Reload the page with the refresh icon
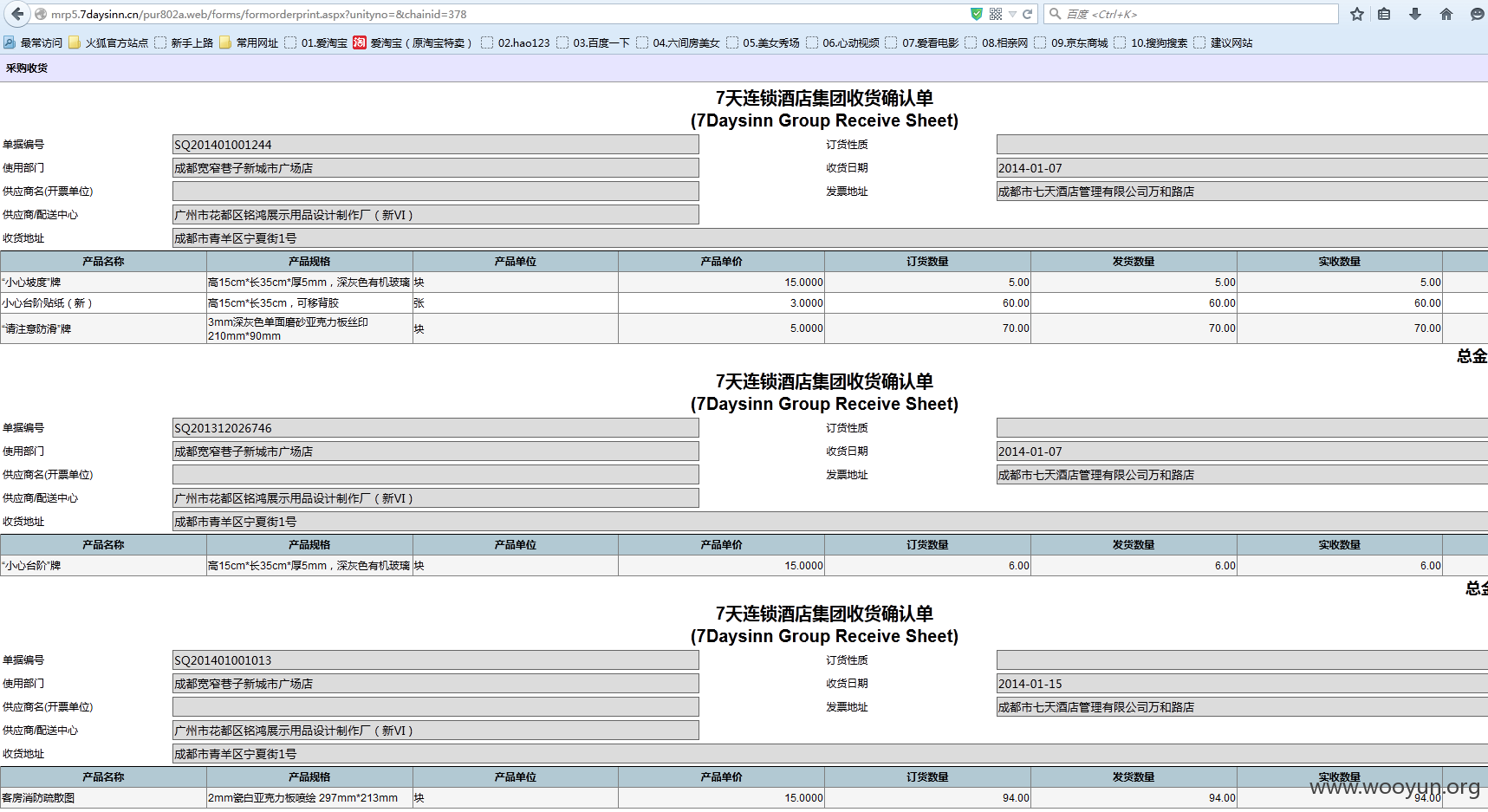Viewport: 1488px width, 812px height. 1027,14
